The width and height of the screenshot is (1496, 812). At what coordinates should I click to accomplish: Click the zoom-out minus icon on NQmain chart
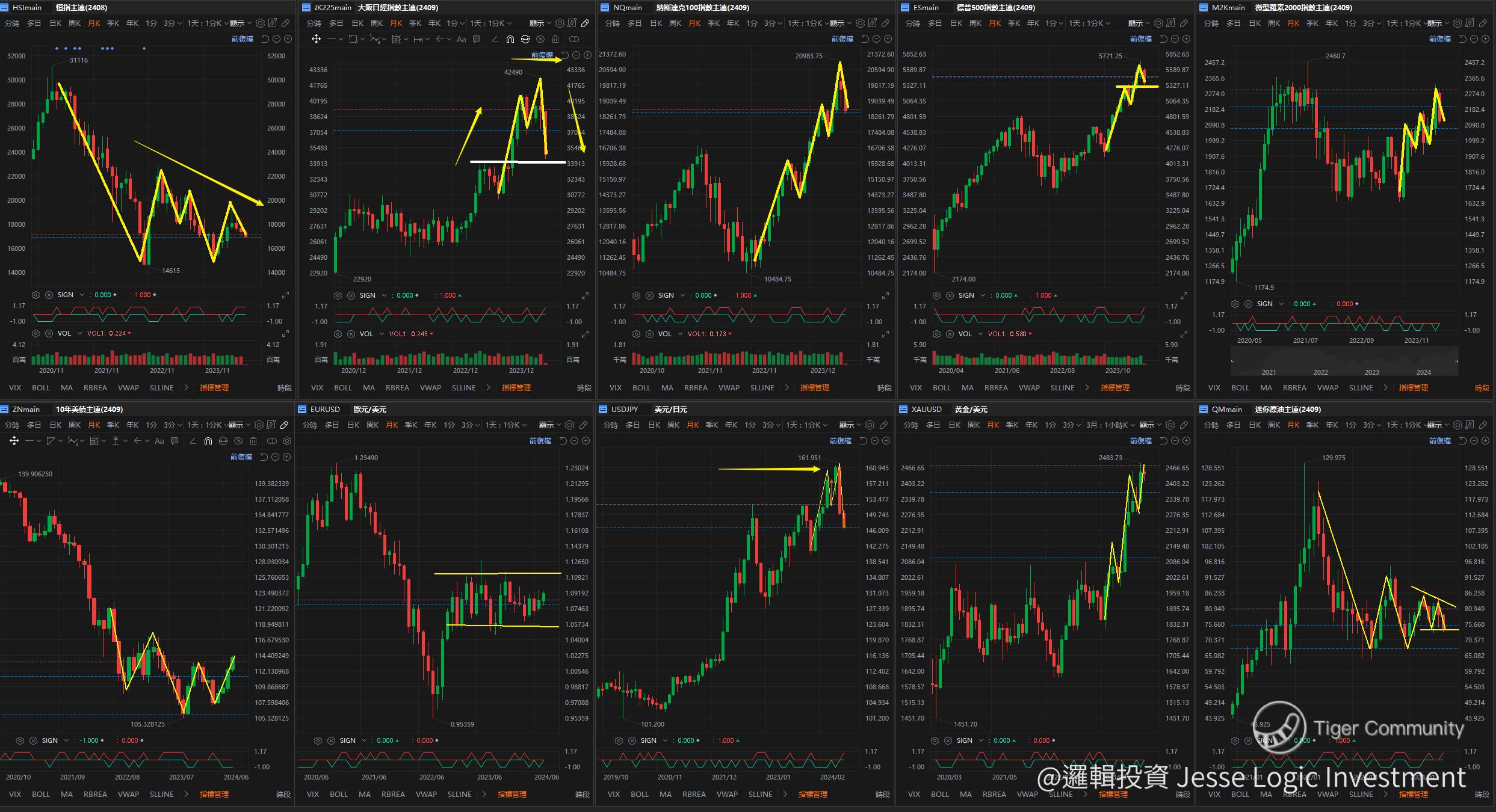(x=876, y=39)
